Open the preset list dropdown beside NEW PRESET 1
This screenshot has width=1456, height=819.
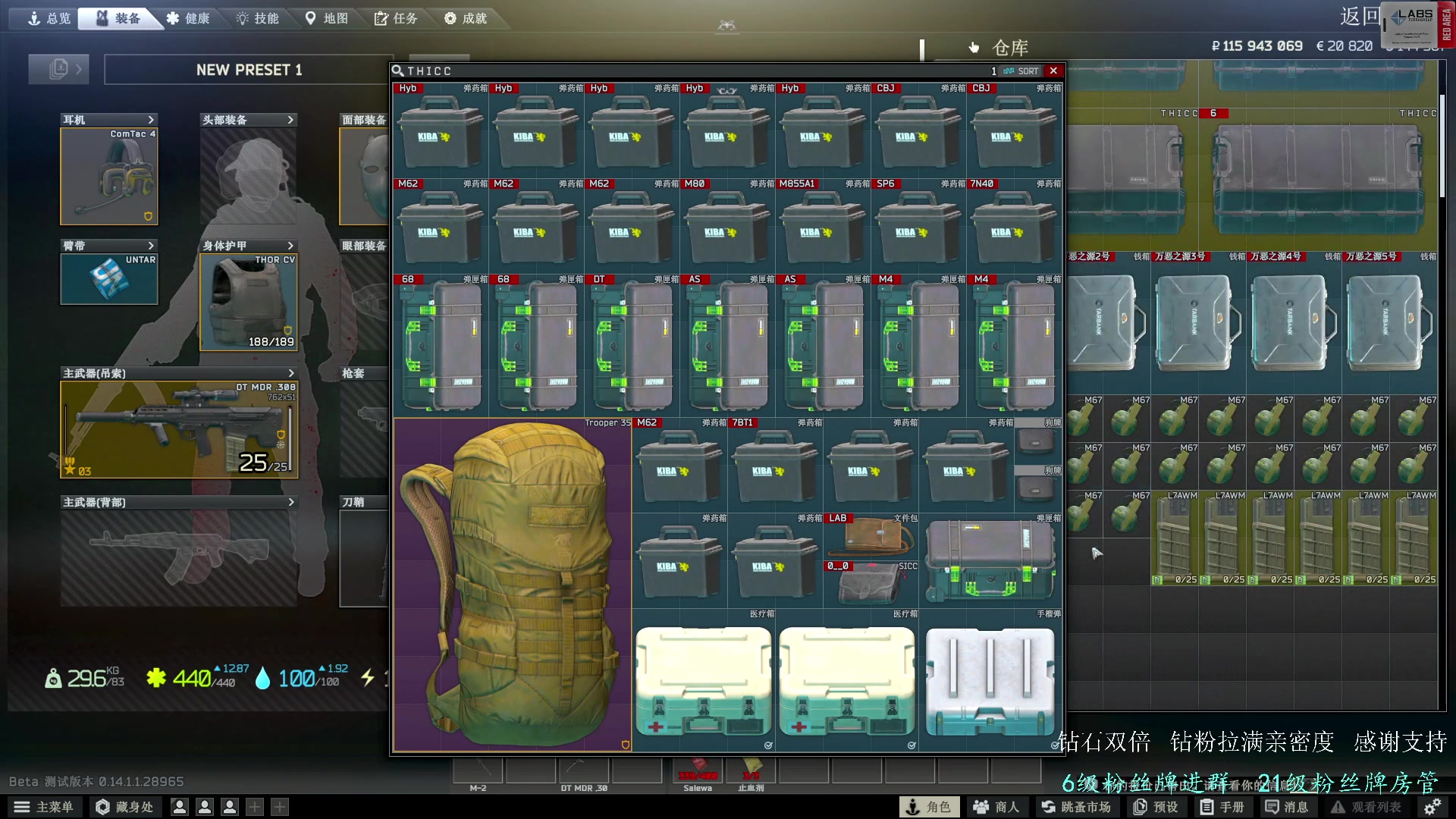(x=58, y=70)
